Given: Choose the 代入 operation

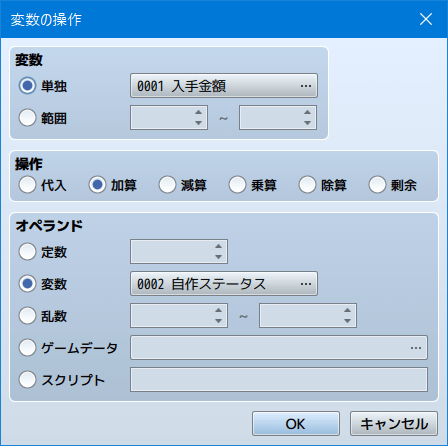Looking at the screenshot, I should coord(27,185).
